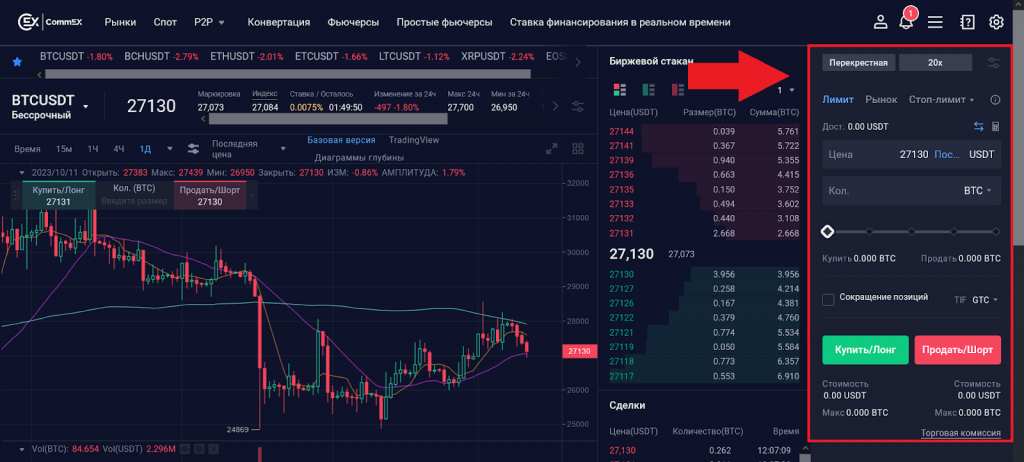Open chart preferences sliders next to stats
Image resolution: width=1024 pixels, height=462 pixels.
(578, 106)
